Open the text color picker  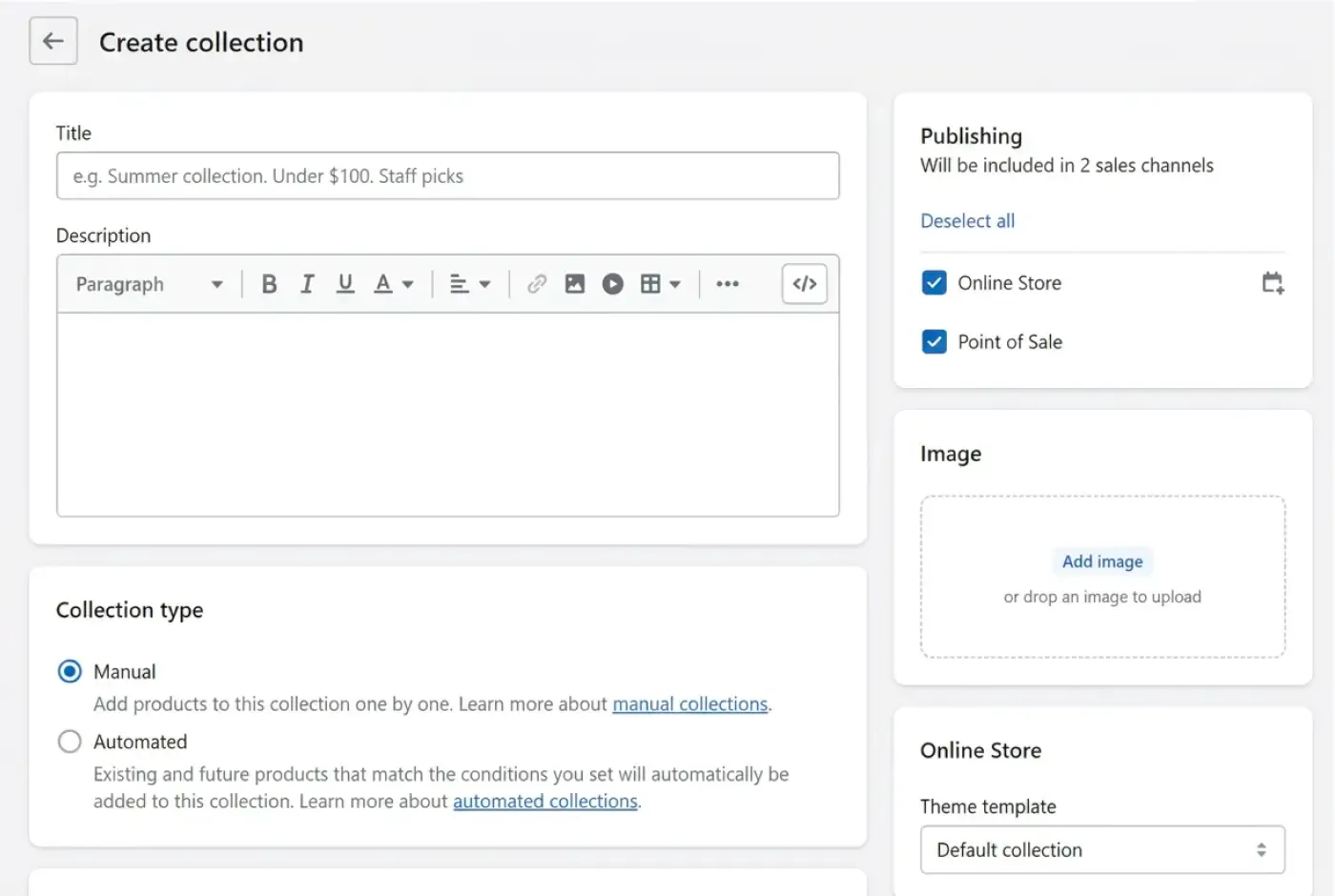(385, 283)
